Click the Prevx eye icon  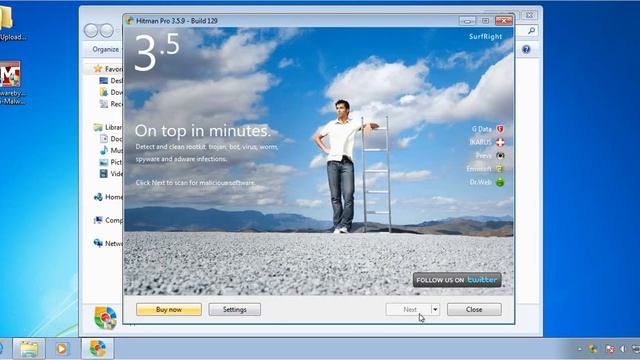[500, 156]
